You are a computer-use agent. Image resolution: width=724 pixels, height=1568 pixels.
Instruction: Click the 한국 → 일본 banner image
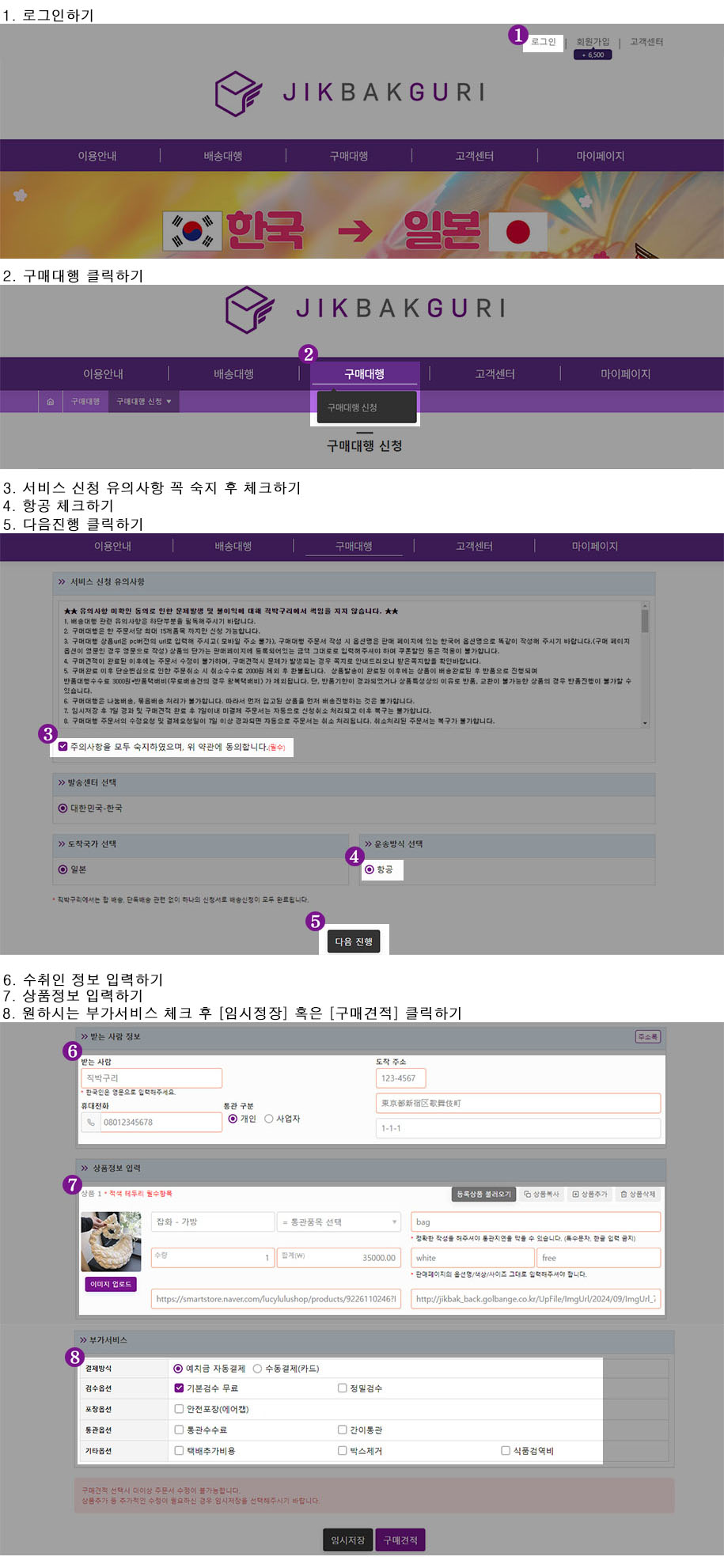pos(362,215)
